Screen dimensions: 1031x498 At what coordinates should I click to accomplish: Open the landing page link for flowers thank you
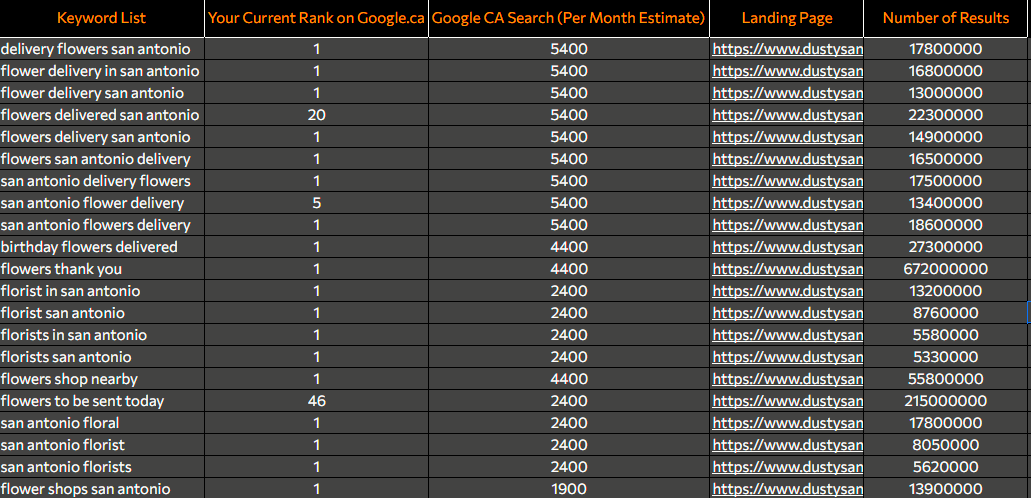787,269
